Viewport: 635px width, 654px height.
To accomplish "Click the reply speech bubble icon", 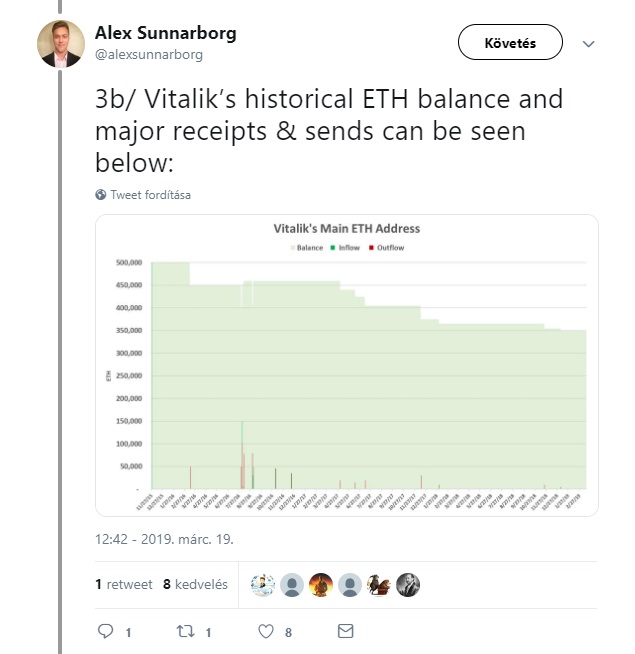I will 105,631.
